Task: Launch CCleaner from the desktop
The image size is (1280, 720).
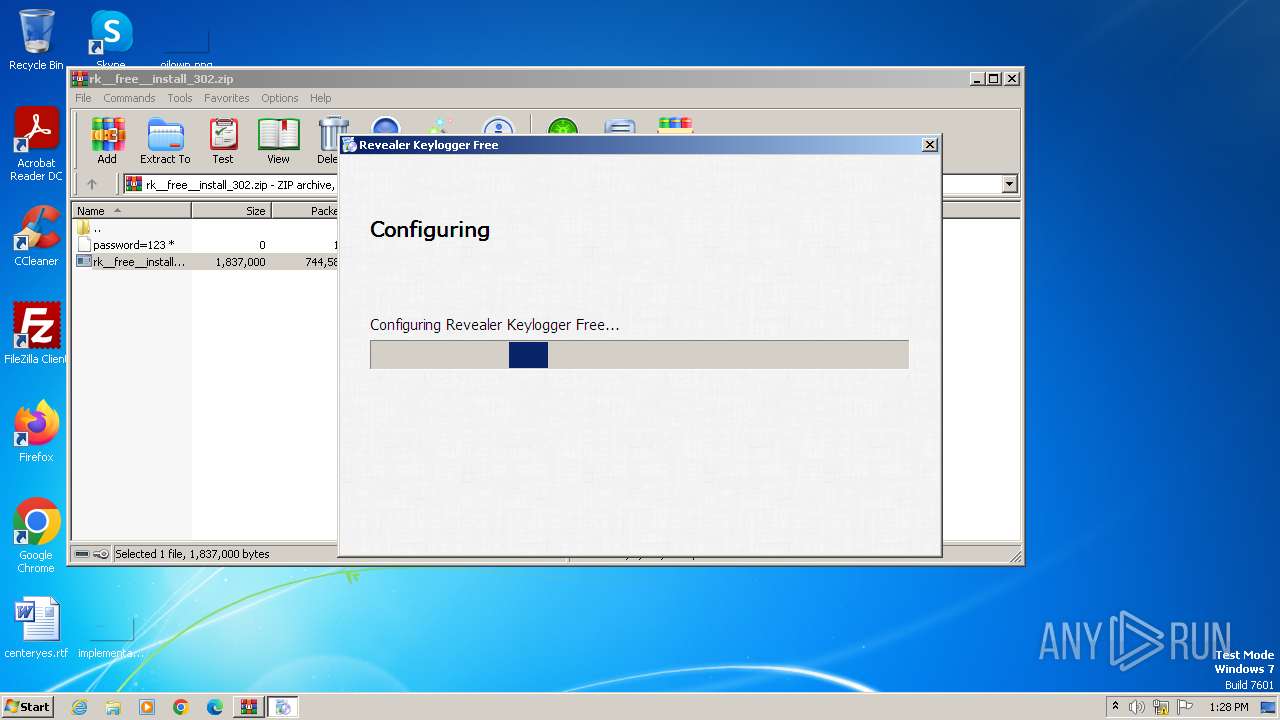Action: pos(36,236)
